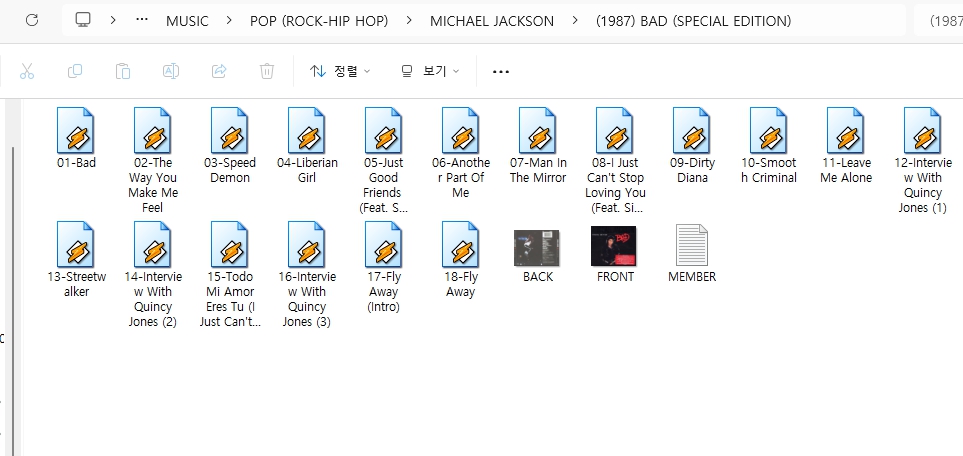Click the rename icon in toolbar
Viewport: 963px width, 456px height.
coord(171,71)
